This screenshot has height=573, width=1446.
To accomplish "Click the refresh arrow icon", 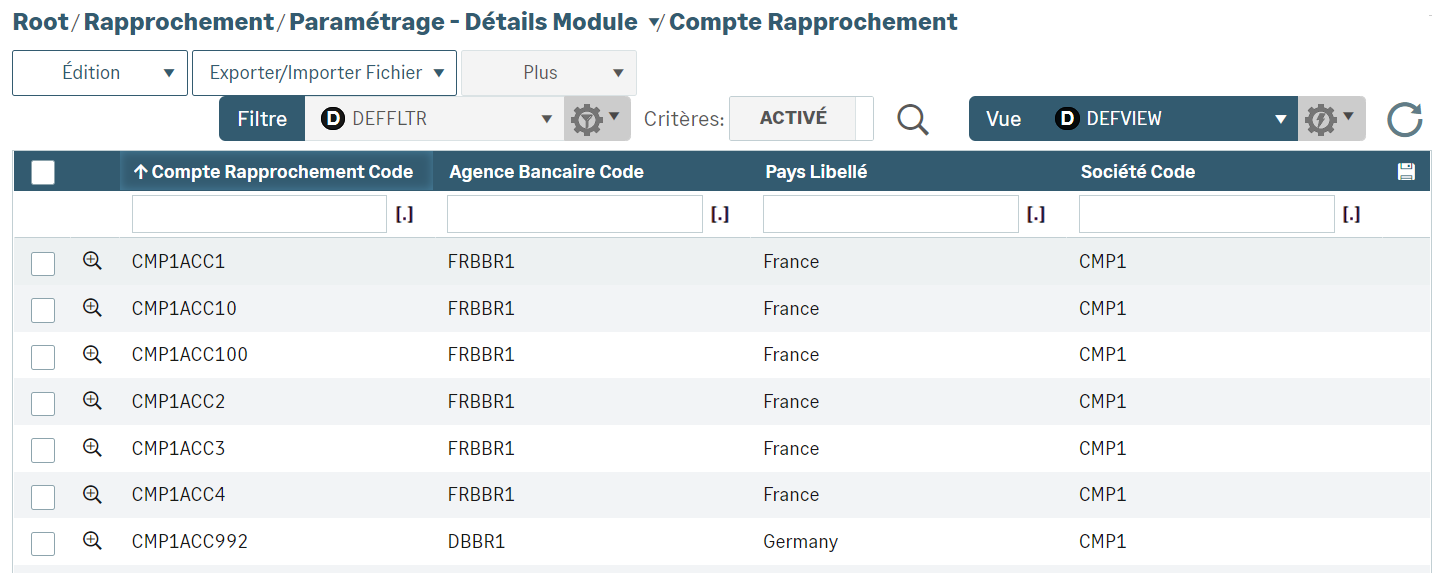I will [1404, 119].
